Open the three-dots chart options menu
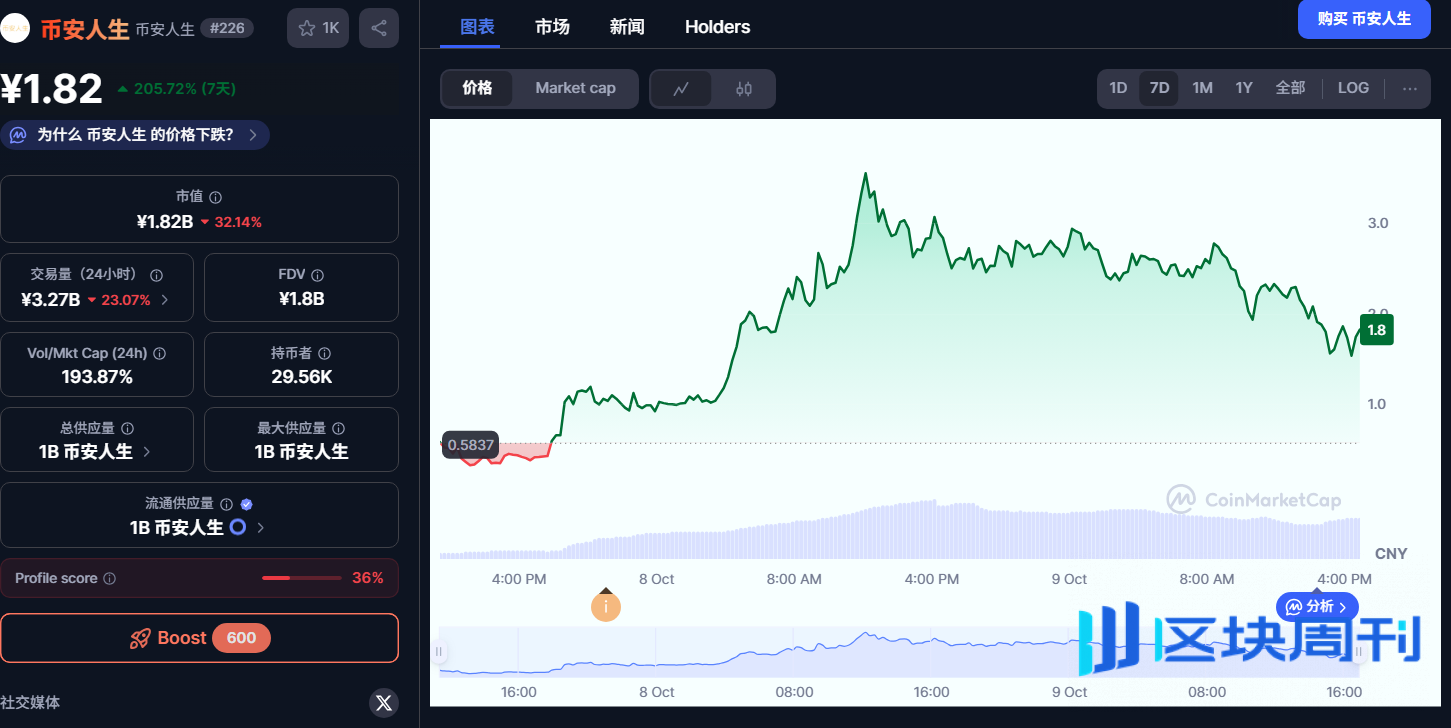Image resolution: width=1451 pixels, height=728 pixels. (1409, 88)
